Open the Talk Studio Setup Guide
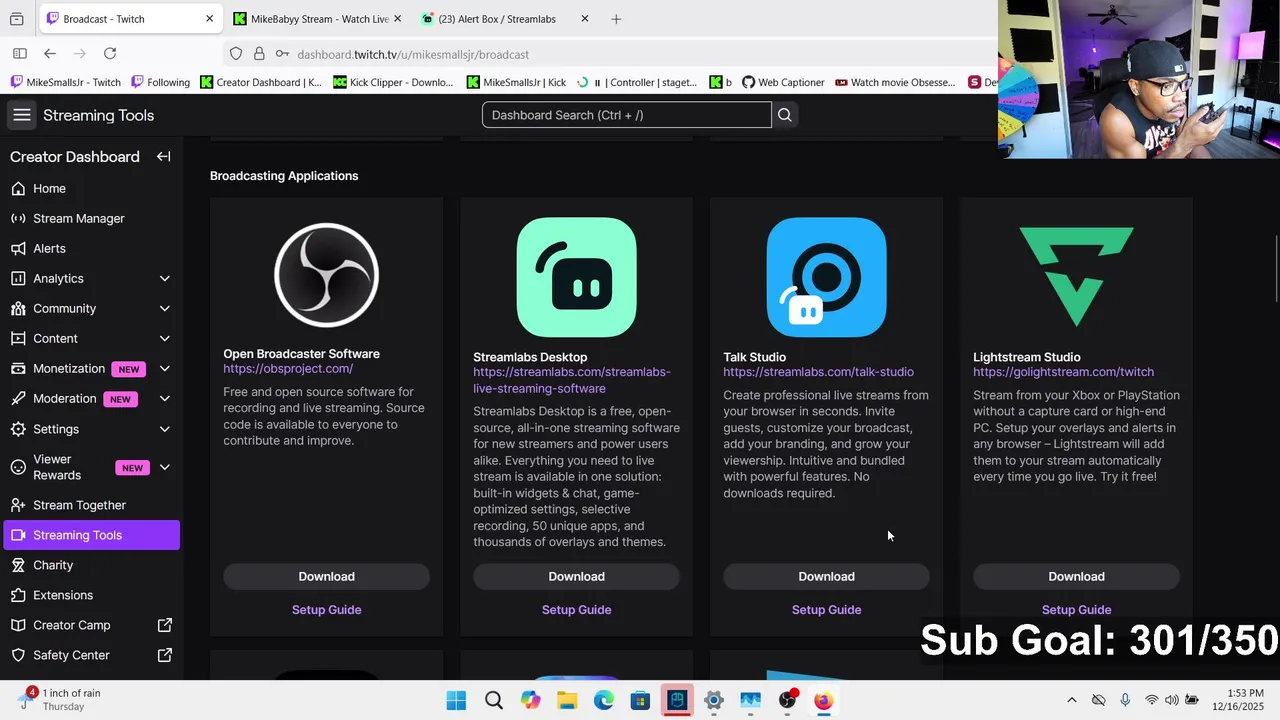The image size is (1280, 720). [x=826, y=609]
